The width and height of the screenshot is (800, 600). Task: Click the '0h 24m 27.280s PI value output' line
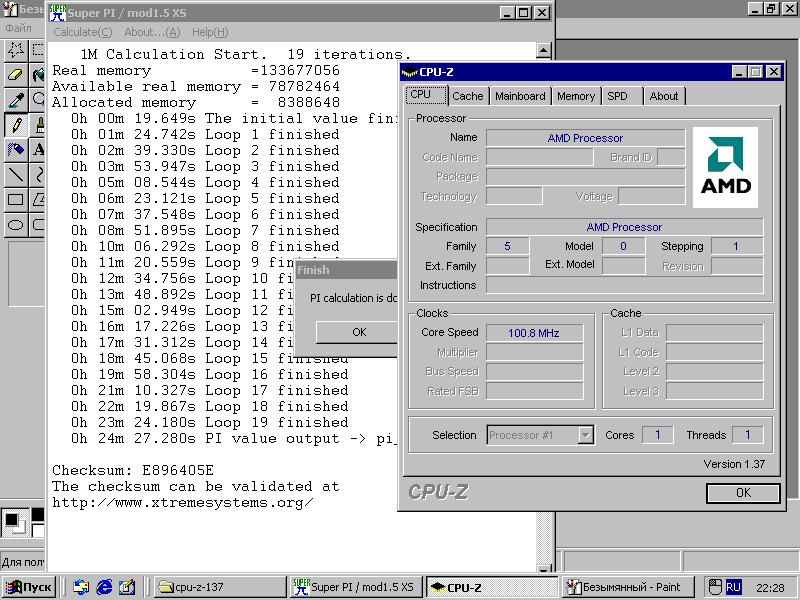234,439
